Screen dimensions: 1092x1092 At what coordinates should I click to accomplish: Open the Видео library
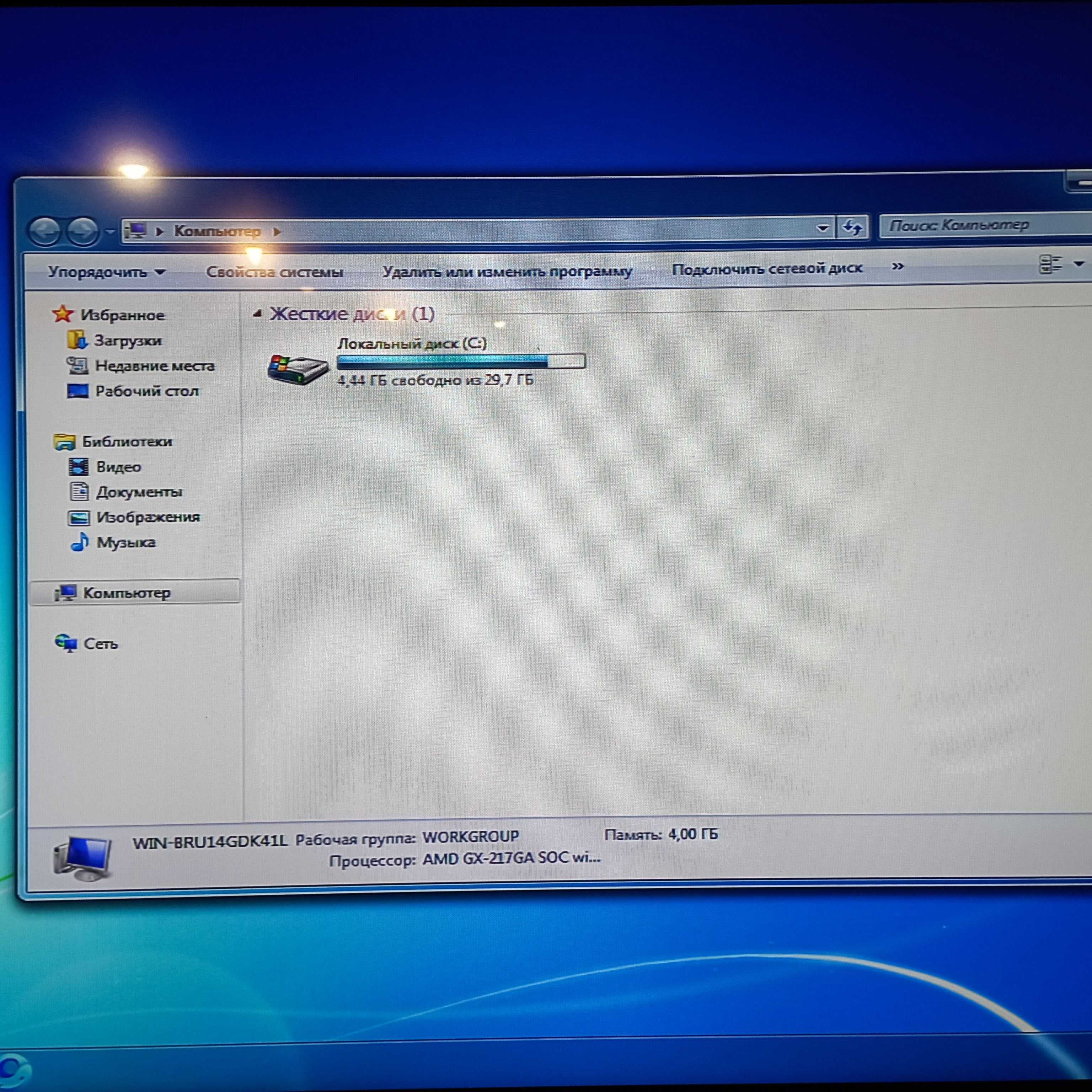119,467
